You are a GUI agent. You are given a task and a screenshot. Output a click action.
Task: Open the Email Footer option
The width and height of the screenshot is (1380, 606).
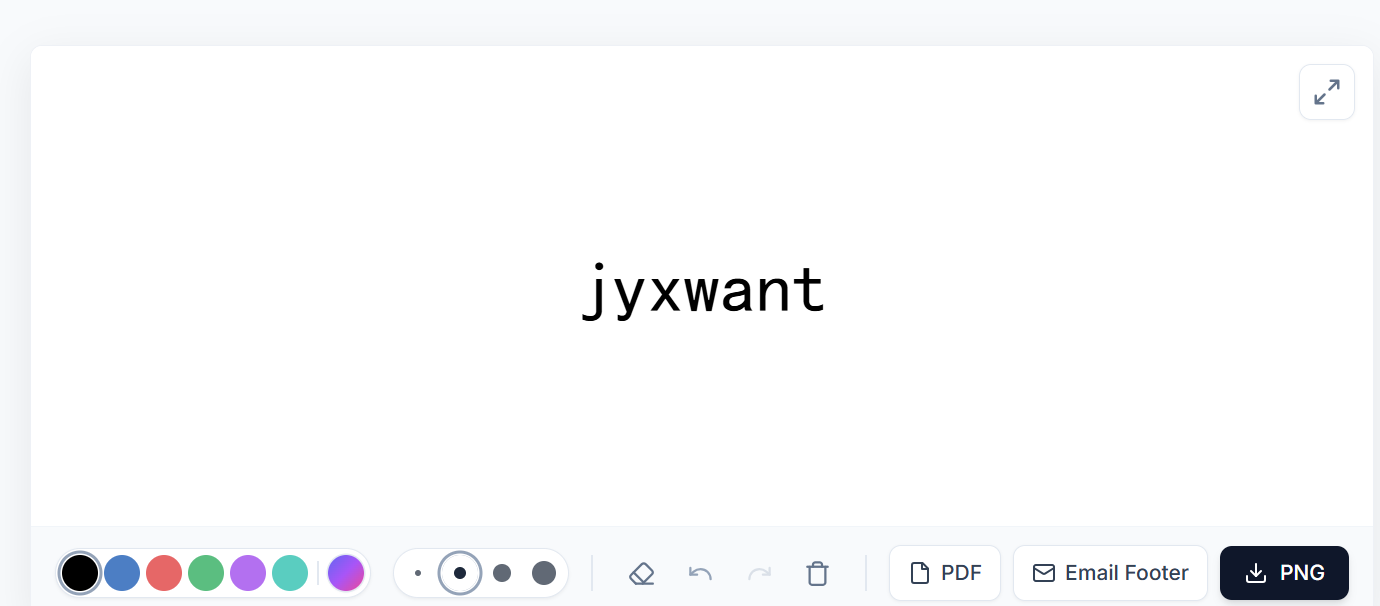pyautogui.click(x=1110, y=573)
